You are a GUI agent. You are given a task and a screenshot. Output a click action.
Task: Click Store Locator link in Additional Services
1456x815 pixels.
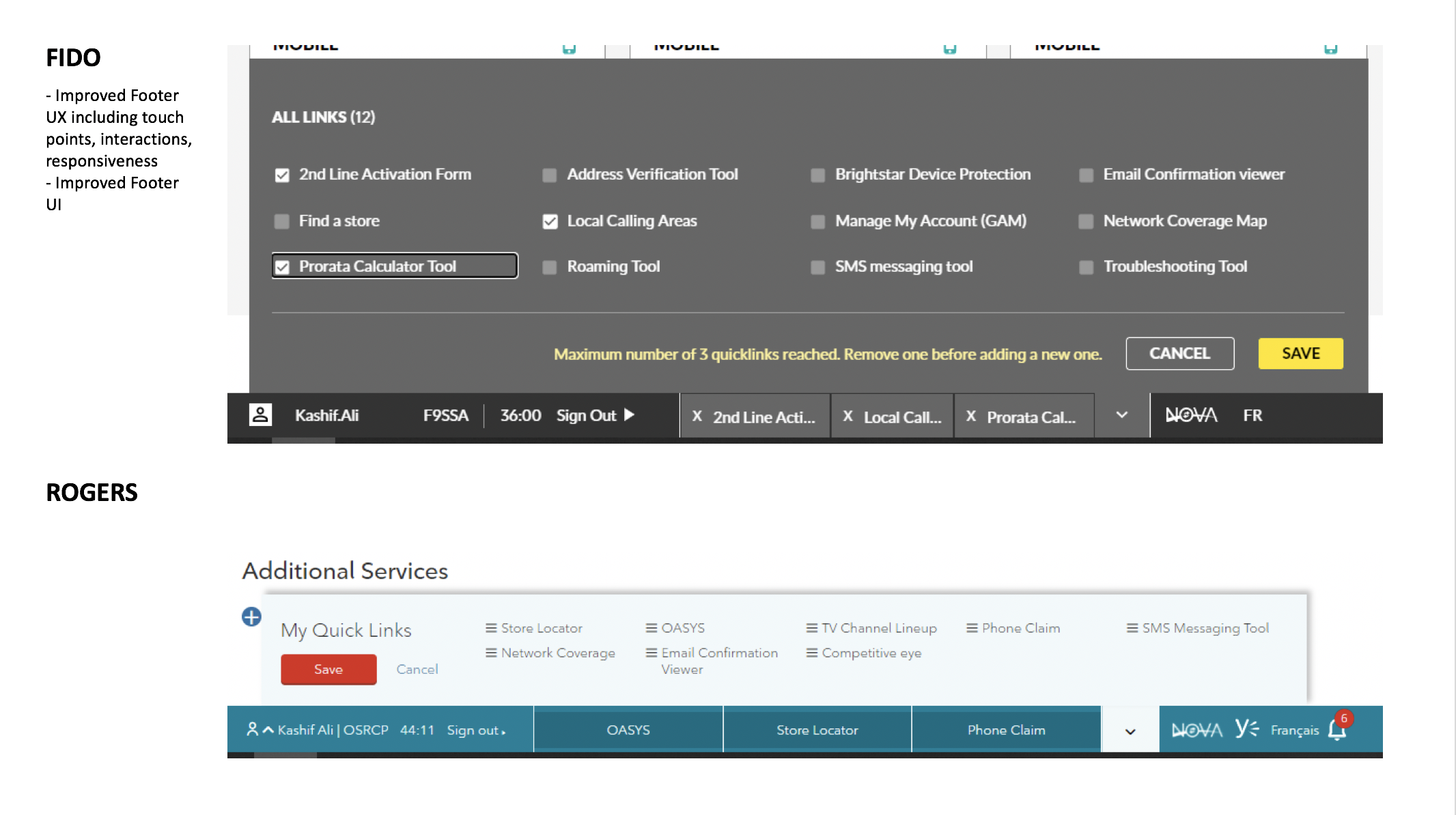pyautogui.click(x=542, y=628)
